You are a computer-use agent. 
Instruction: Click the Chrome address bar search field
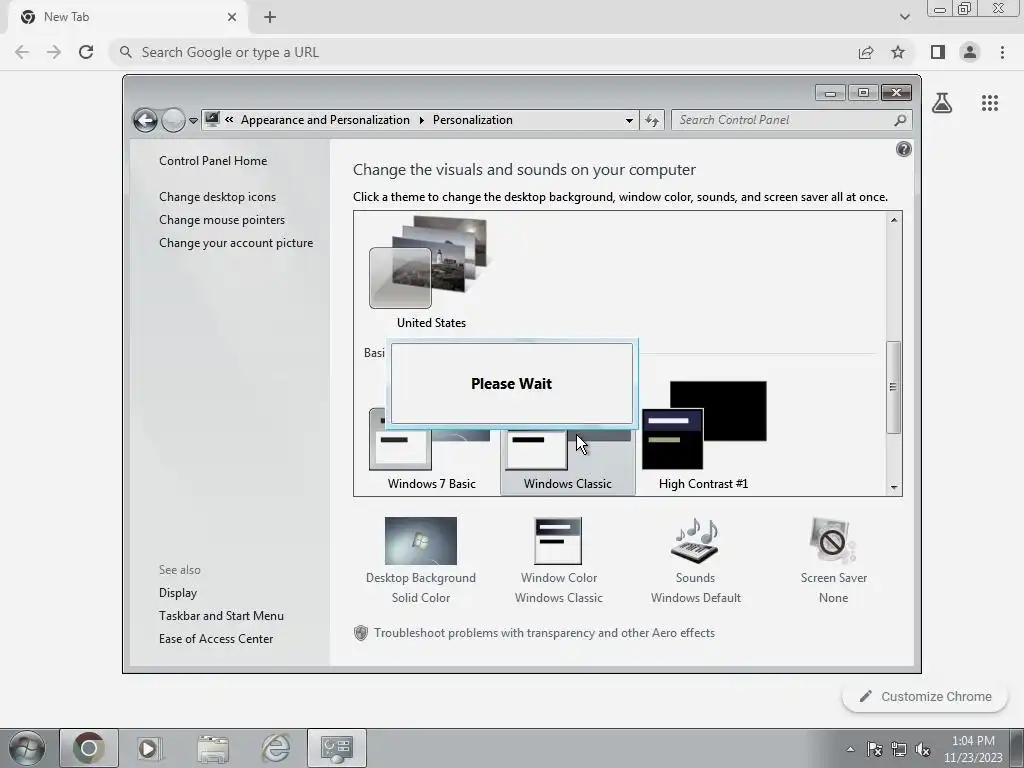[x=485, y=52]
